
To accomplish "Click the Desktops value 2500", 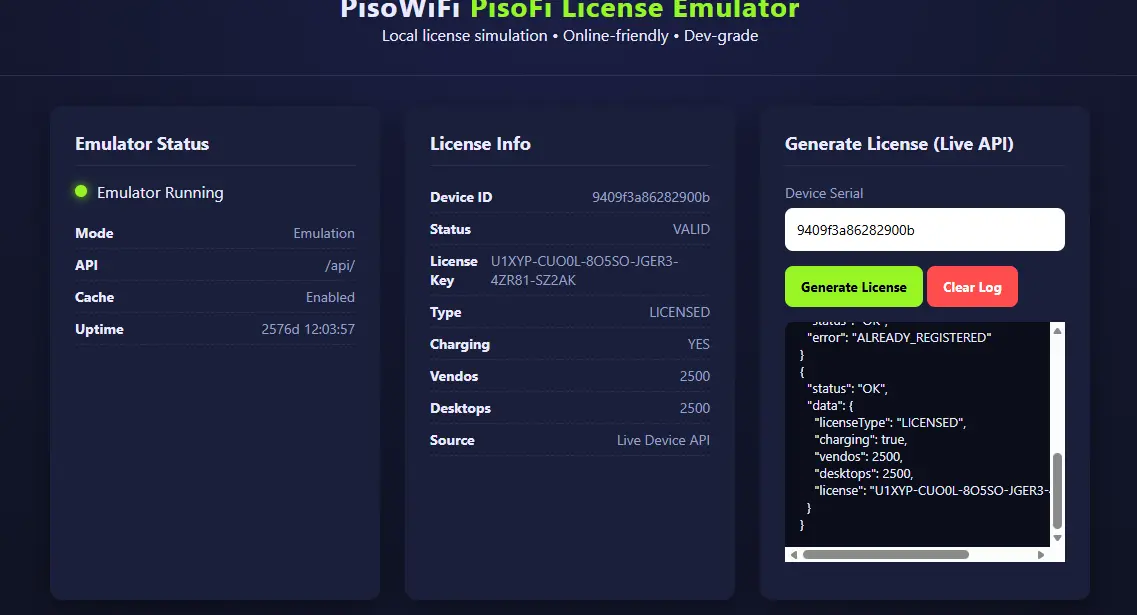I will [695, 408].
